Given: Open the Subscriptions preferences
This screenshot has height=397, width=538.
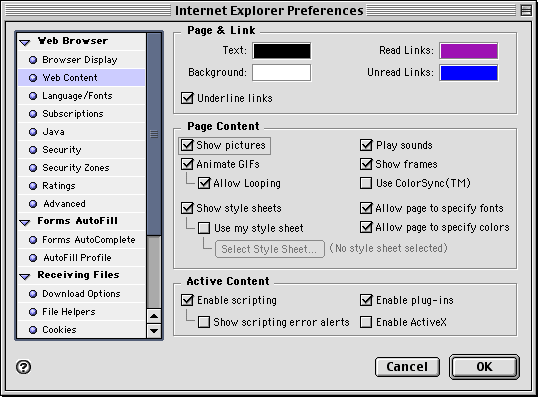Looking at the screenshot, I should (82, 114).
